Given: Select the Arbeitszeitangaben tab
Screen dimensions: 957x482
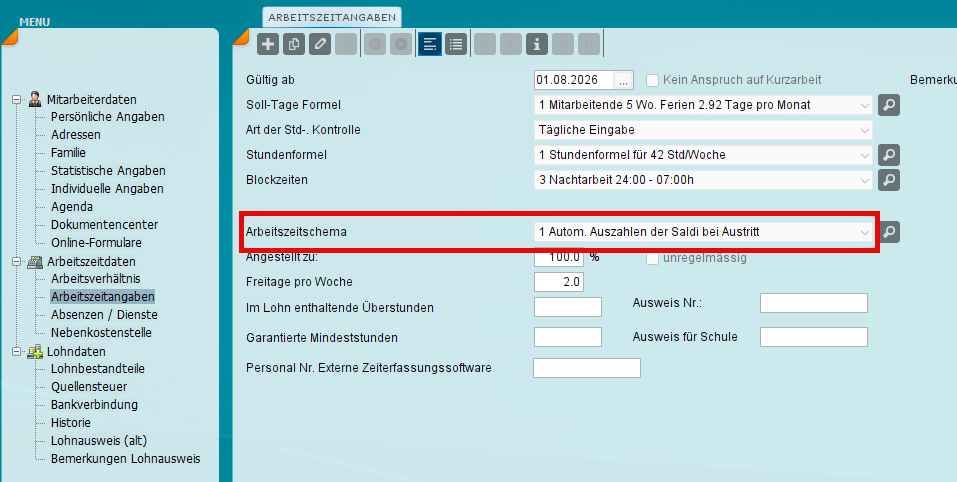Looking at the screenshot, I should point(332,18).
